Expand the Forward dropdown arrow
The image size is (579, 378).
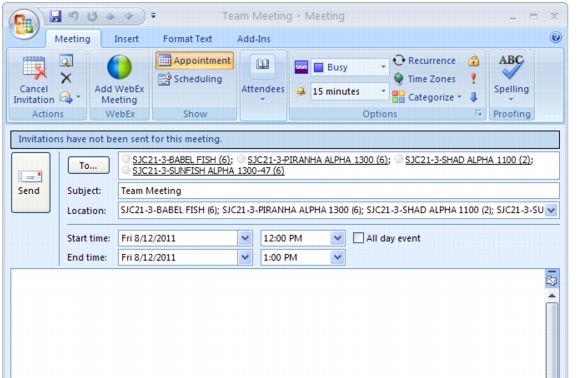[78, 97]
